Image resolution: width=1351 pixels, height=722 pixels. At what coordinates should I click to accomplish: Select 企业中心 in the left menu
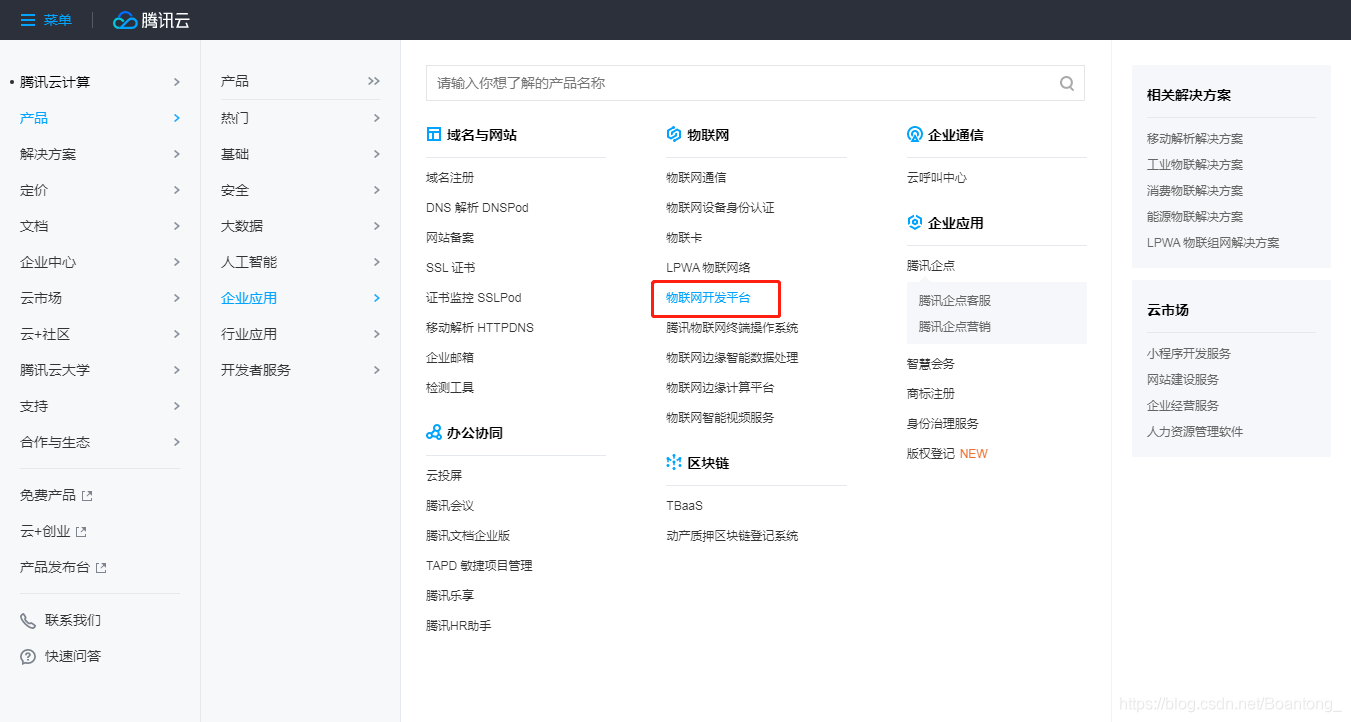point(48,262)
